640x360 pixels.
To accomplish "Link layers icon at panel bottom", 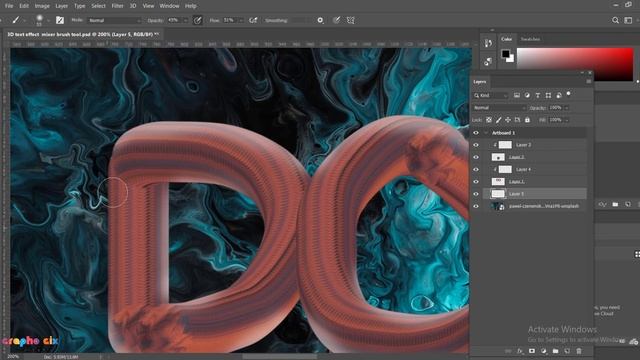I will pyautogui.click(x=508, y=351).
